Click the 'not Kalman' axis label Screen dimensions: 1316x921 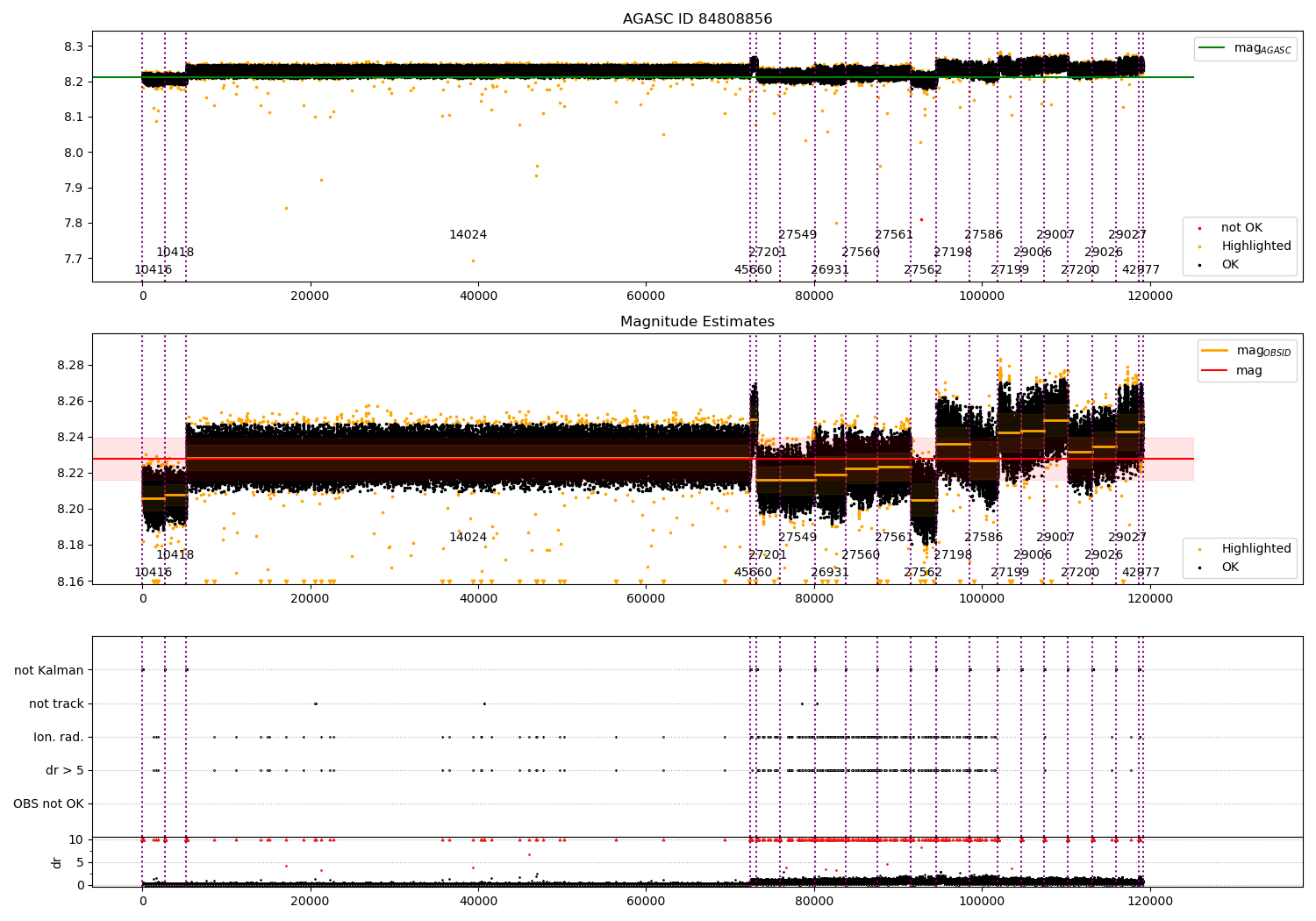(x=49, y=670)
